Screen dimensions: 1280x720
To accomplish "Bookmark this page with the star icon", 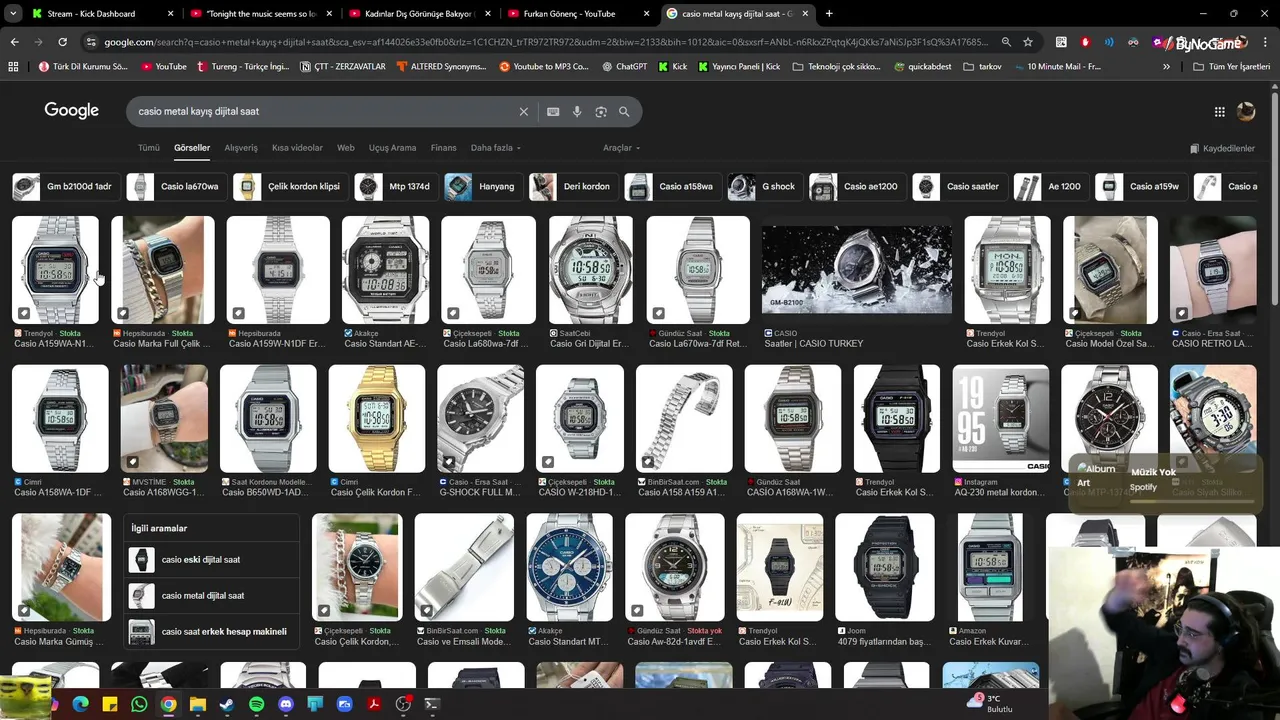I will pos(1028,42).
